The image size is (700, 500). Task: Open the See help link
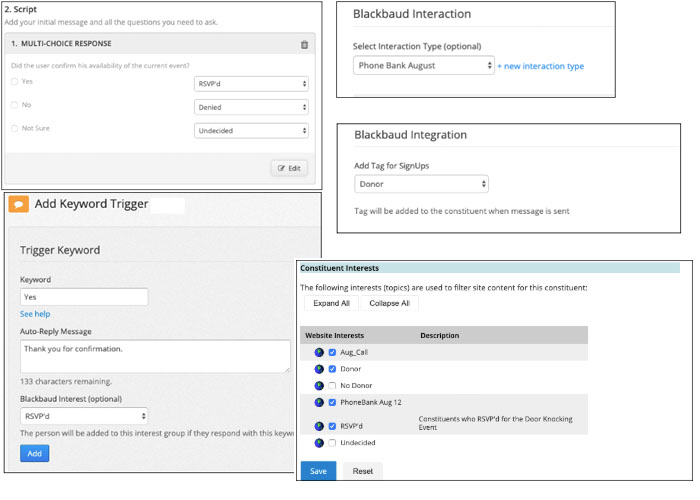[35, 314]
